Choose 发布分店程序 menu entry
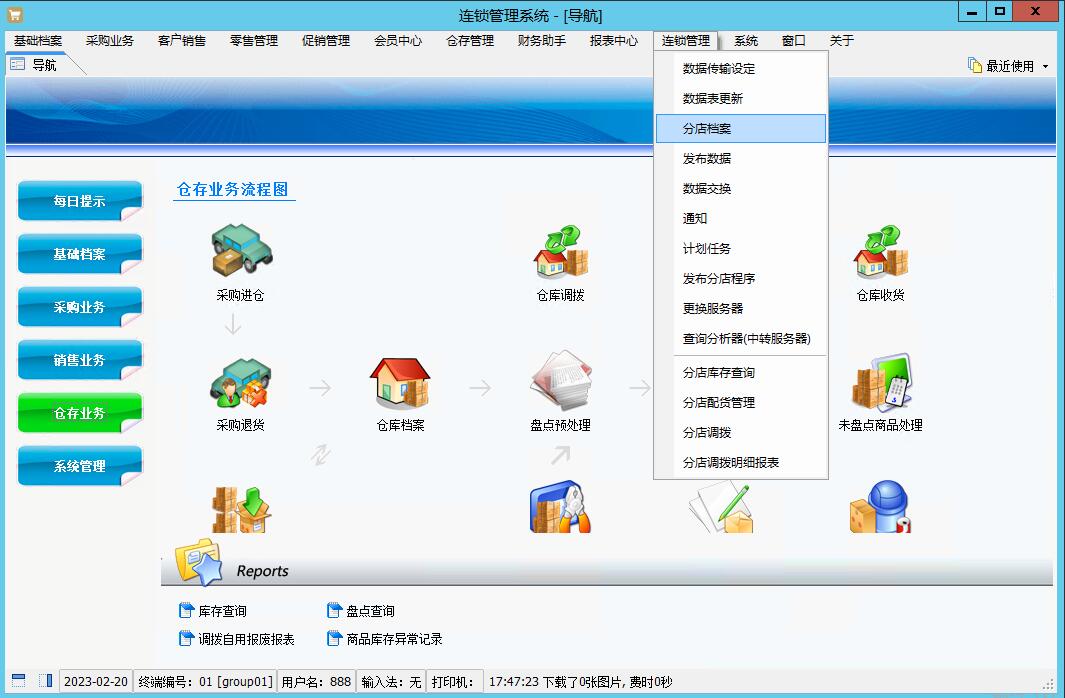Viewport: 1065px width, 698px height. 741,278
